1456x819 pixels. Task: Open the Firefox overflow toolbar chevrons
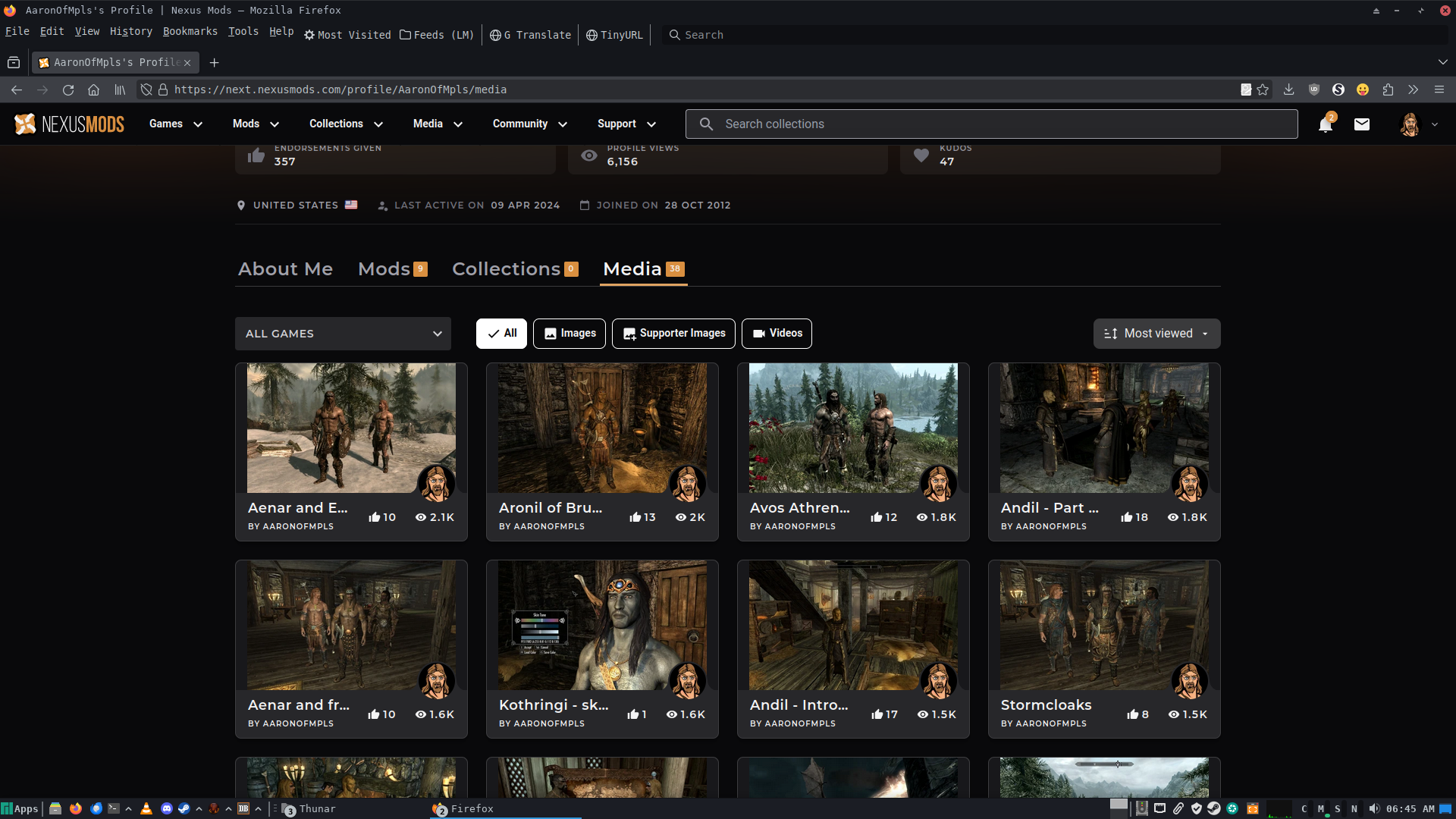point(1413,89)
